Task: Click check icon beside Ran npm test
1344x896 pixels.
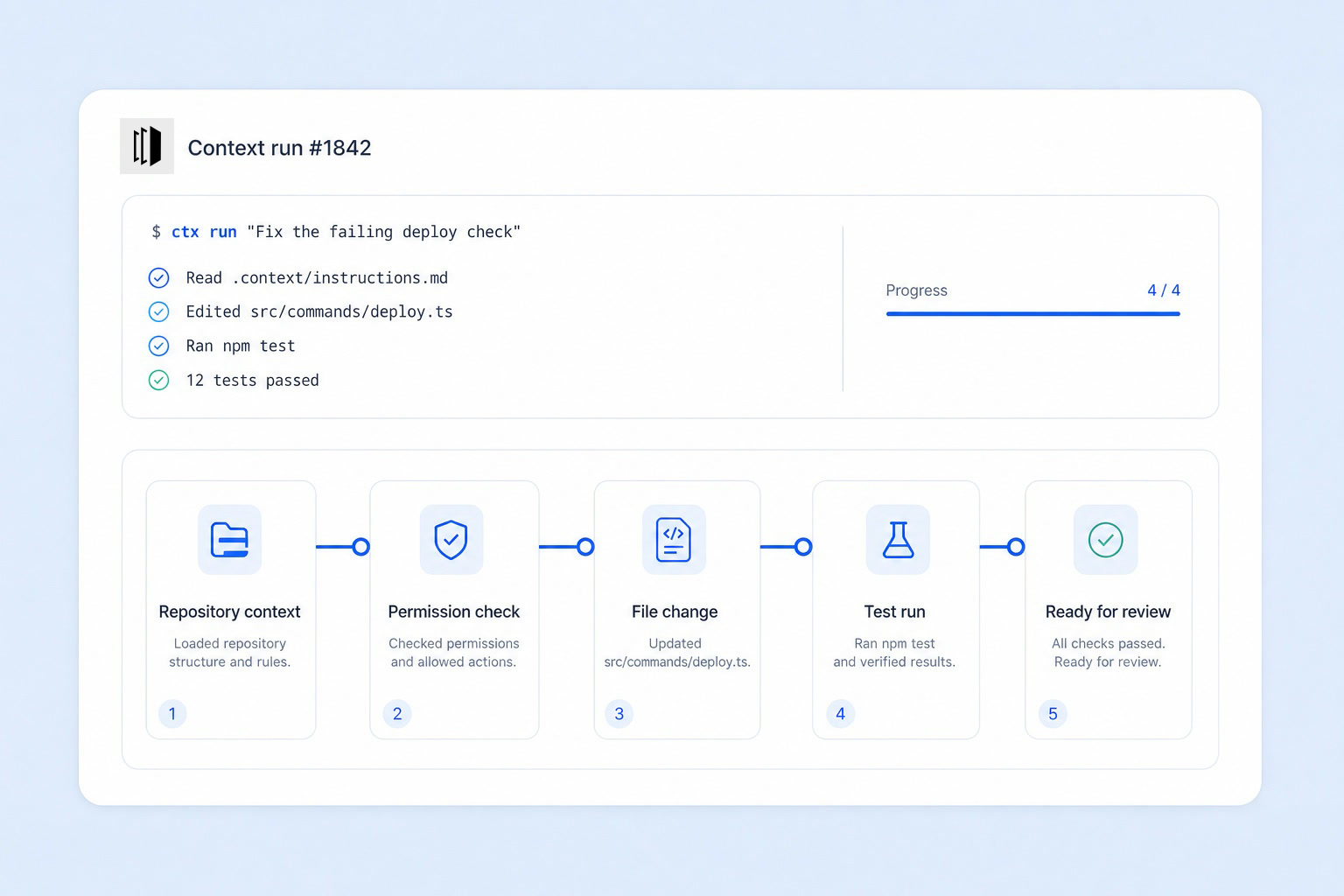Action: 158,346
